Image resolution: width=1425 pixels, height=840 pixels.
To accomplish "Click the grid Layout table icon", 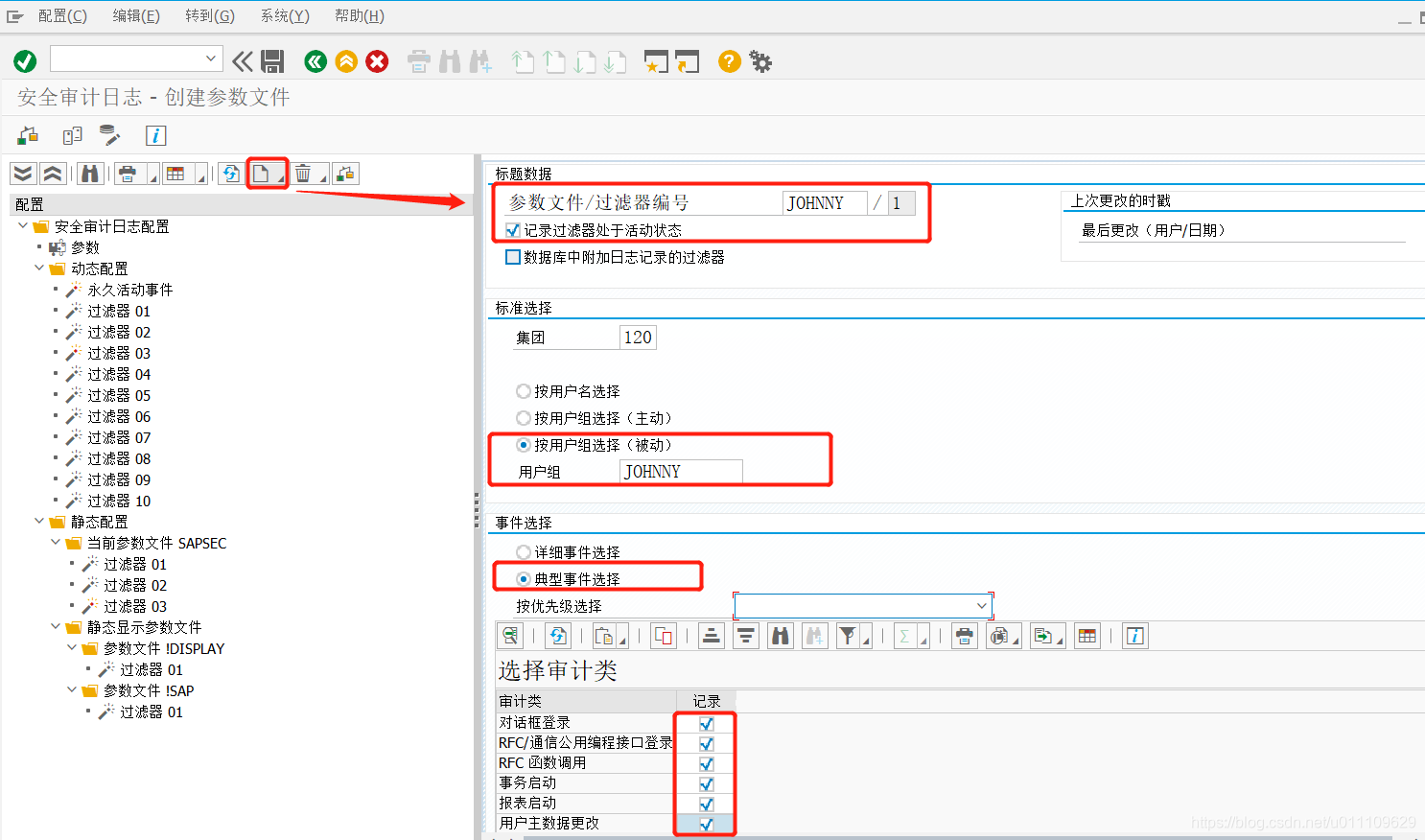I will pyautogui.click(x=1087, y=636).
